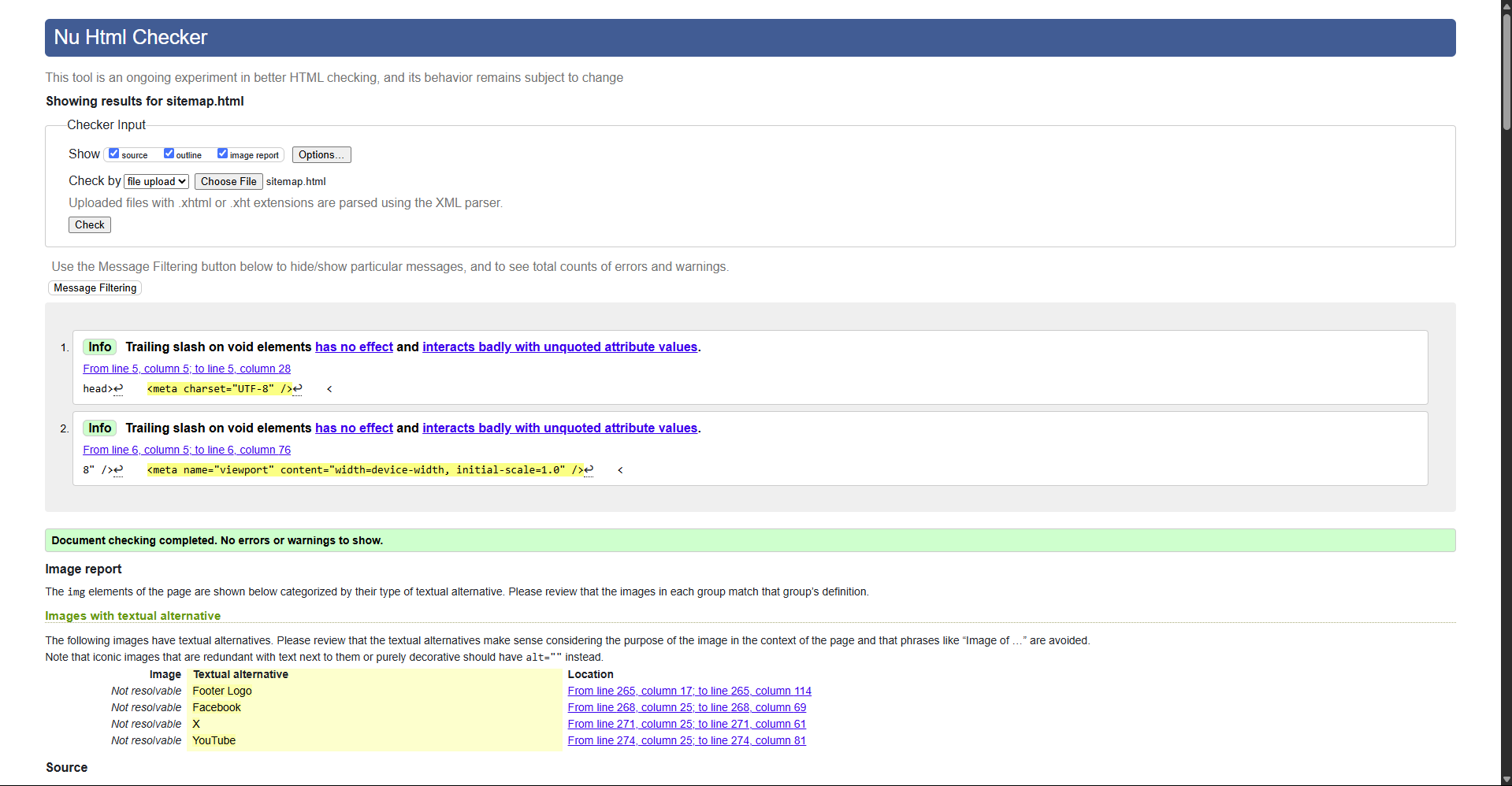The height and width of the screenshot is (786, 1512).
Task: Open YouTube location line 274 link
Action: (x=687, y=741)
